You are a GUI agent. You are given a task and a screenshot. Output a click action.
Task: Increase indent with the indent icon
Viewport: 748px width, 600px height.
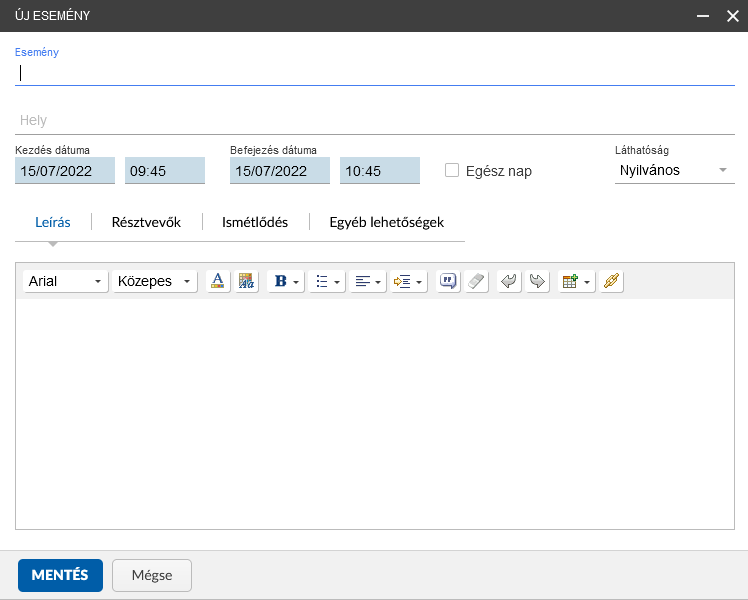[x=402, y=281]
